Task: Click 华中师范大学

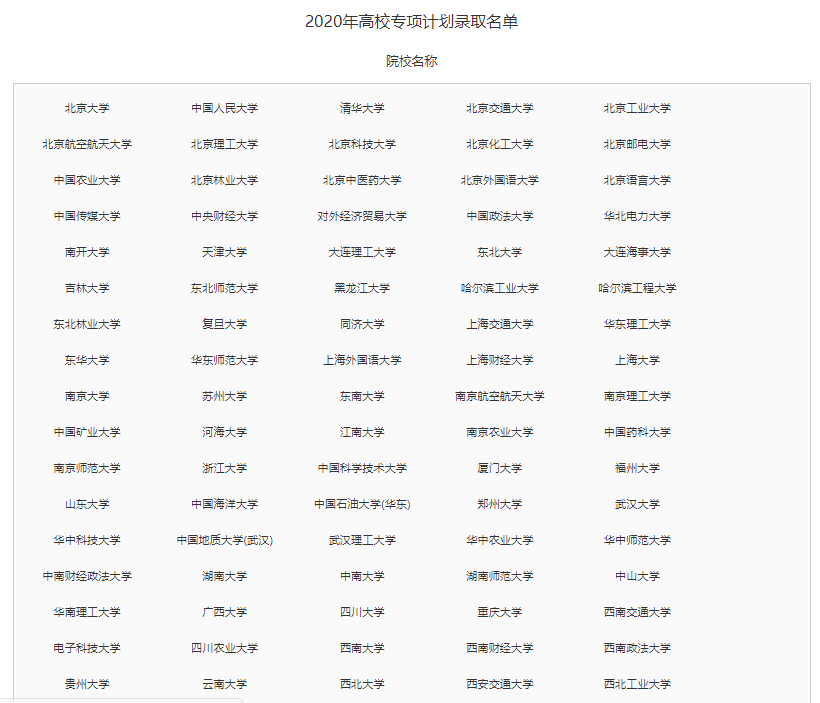Action: 637,540
